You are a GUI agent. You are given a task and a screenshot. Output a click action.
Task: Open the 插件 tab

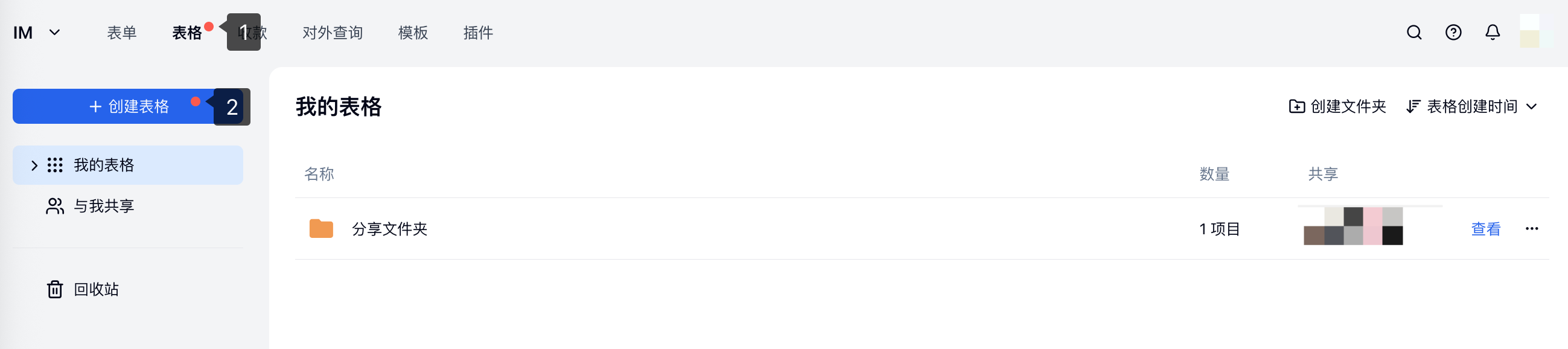click(x=478, y=32)
